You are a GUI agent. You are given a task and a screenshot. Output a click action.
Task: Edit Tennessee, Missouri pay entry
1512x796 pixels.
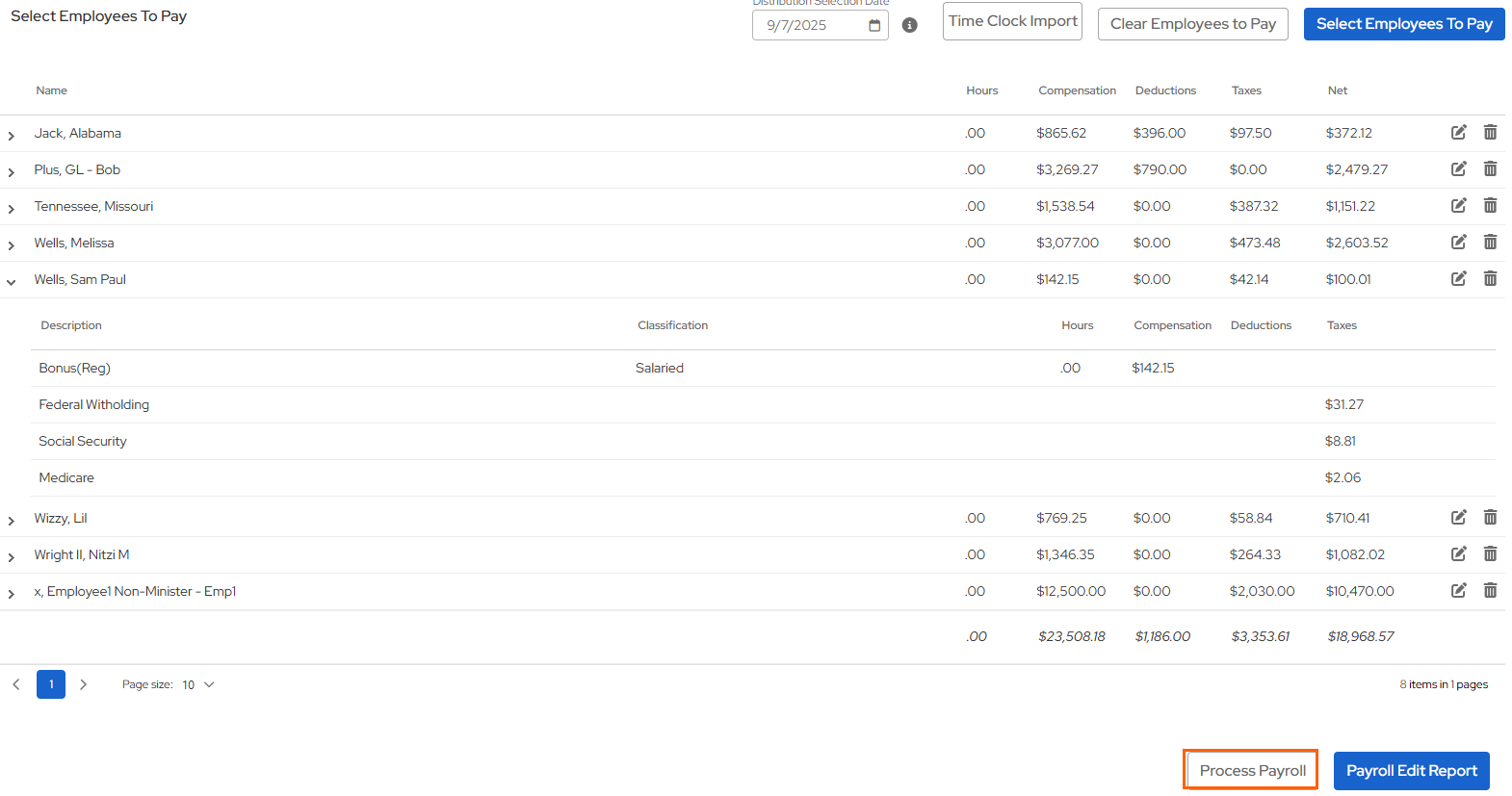(1458, 206)
